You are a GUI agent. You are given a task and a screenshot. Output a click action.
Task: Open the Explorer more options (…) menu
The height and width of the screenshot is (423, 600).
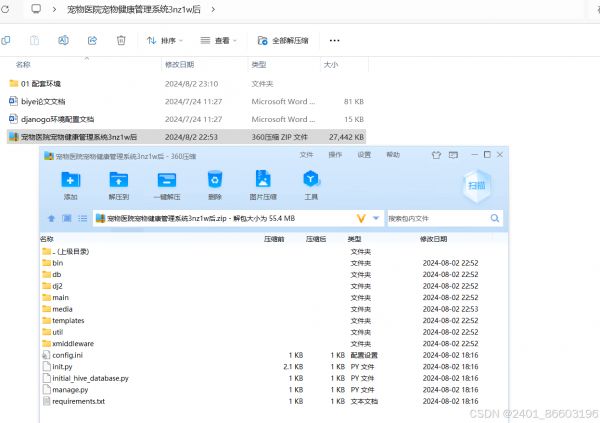334,40
